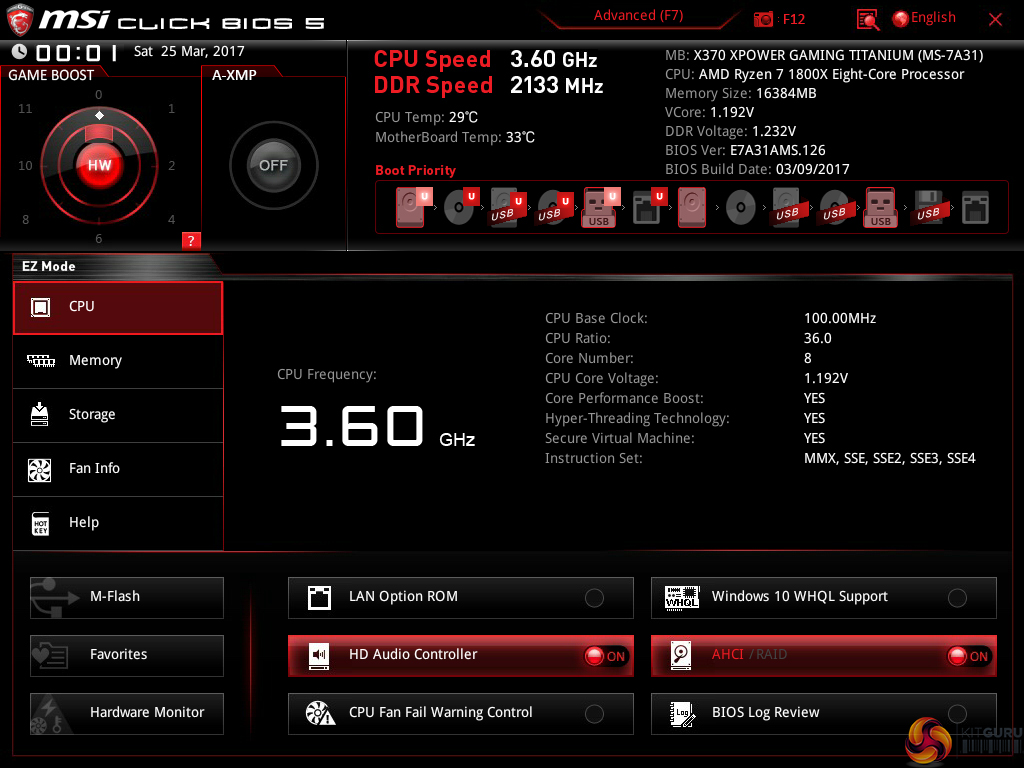Select the legacy CD/DVD boot icon without U badge
Viewport: 1024px width, 768px height.
pos(741,208)
